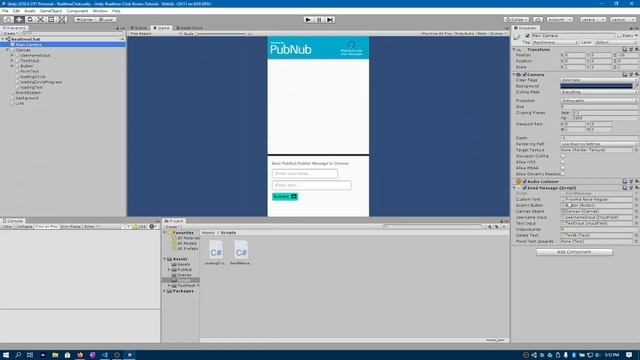Click the Maximize On Play button
Viewport: 640px width, 360px height.
(436, 33)
